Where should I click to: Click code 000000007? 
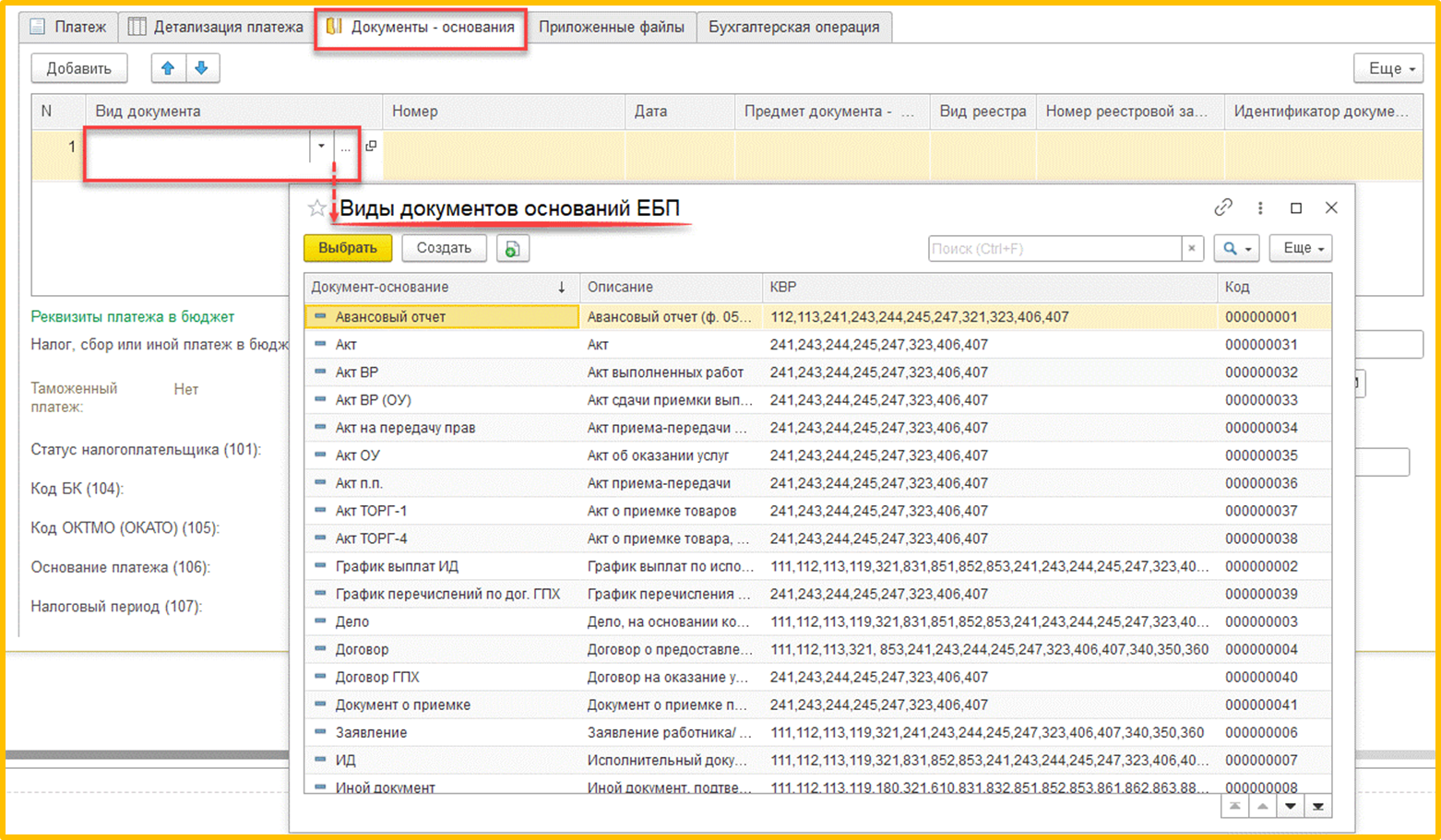click(x=1261, y=760)
